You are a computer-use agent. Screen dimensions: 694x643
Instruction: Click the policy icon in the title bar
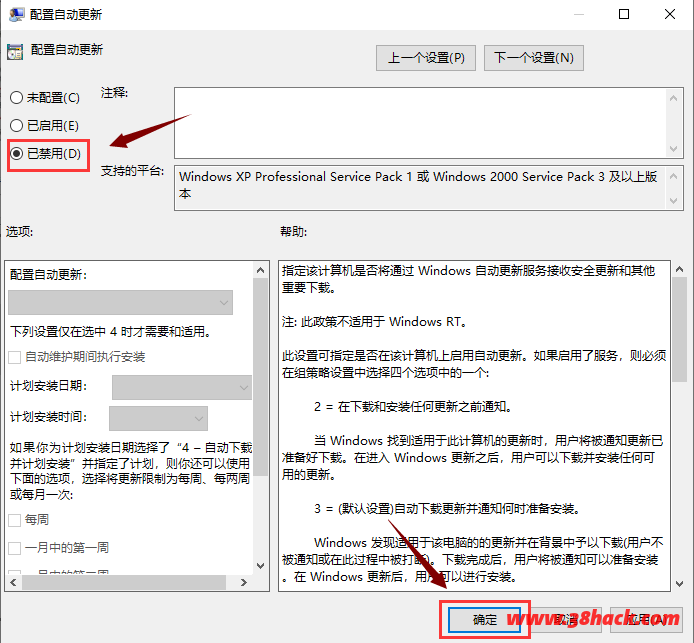point(14,15)
